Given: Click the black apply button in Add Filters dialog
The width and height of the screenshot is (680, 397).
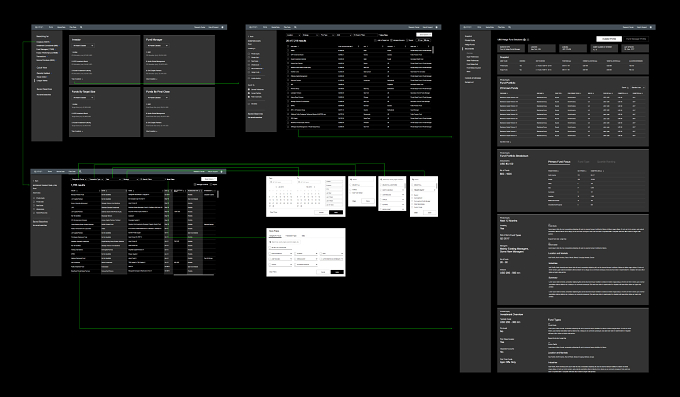Looking at the screenshot, I should pyautogui.click(x=337, y=272).
